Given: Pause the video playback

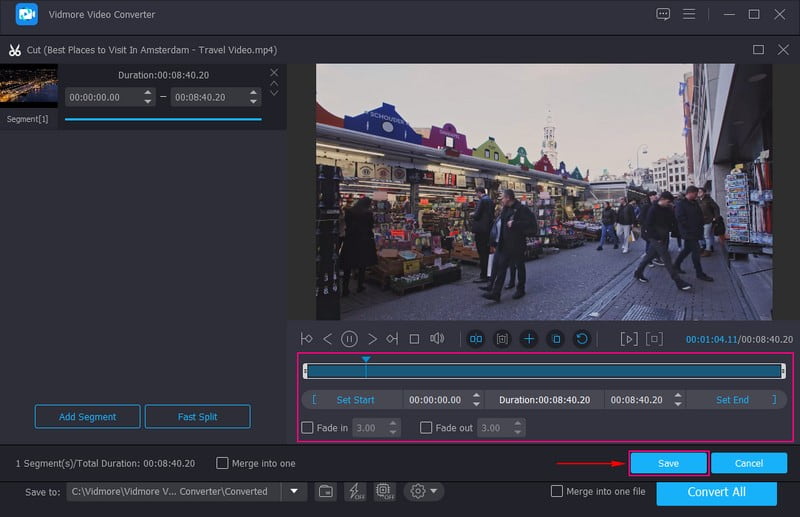Looking at the screenshot, I should click(350, 339).
